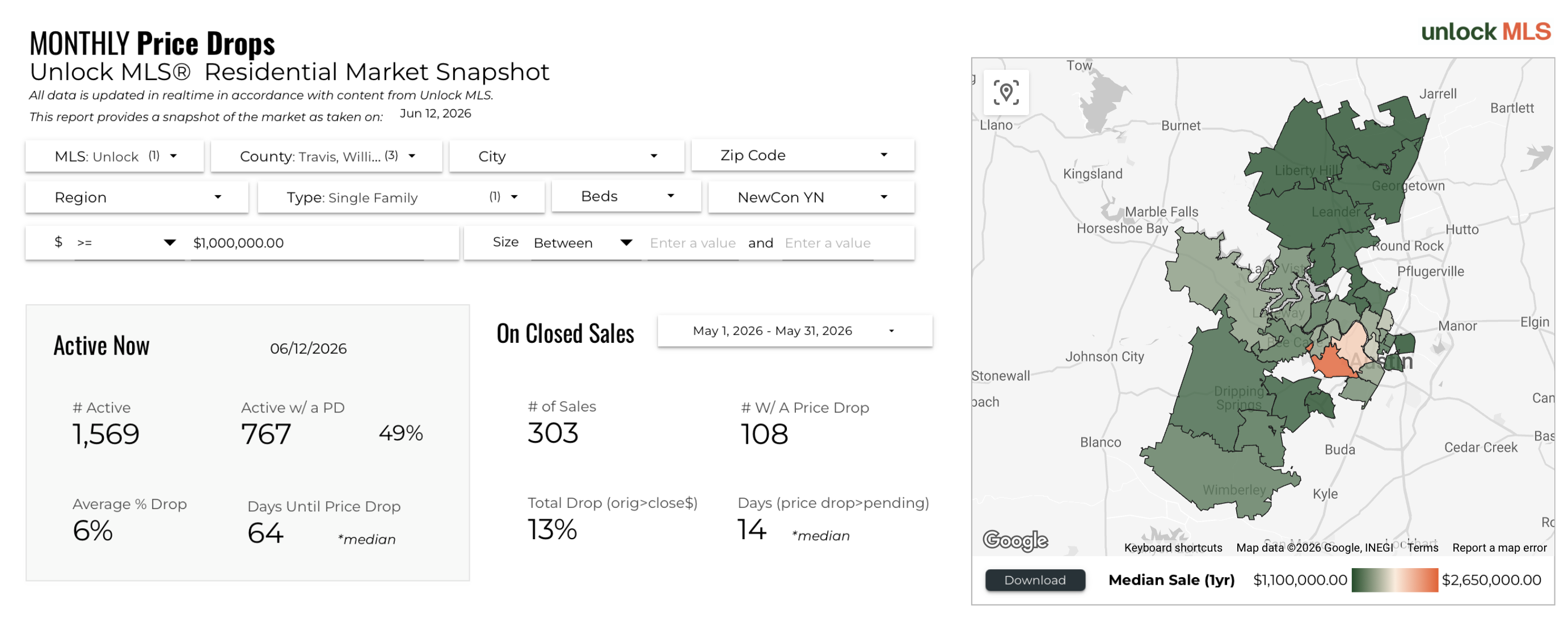1568x622 pixels.
Task: Expand the City filter dropdown
Action: pyautogui.click(x=566, y=156)
